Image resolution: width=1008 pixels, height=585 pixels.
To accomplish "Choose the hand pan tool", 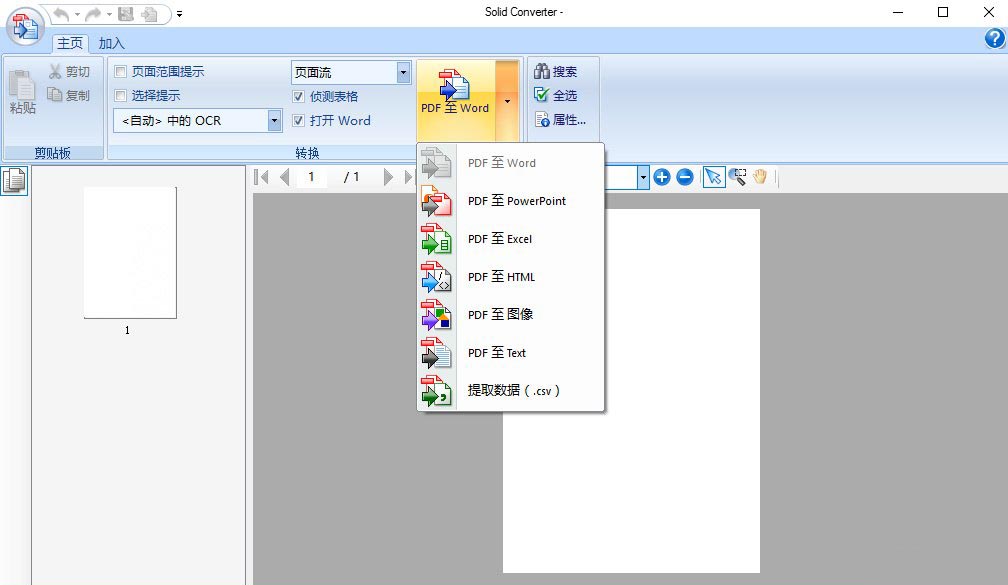I will click(760, 177).
